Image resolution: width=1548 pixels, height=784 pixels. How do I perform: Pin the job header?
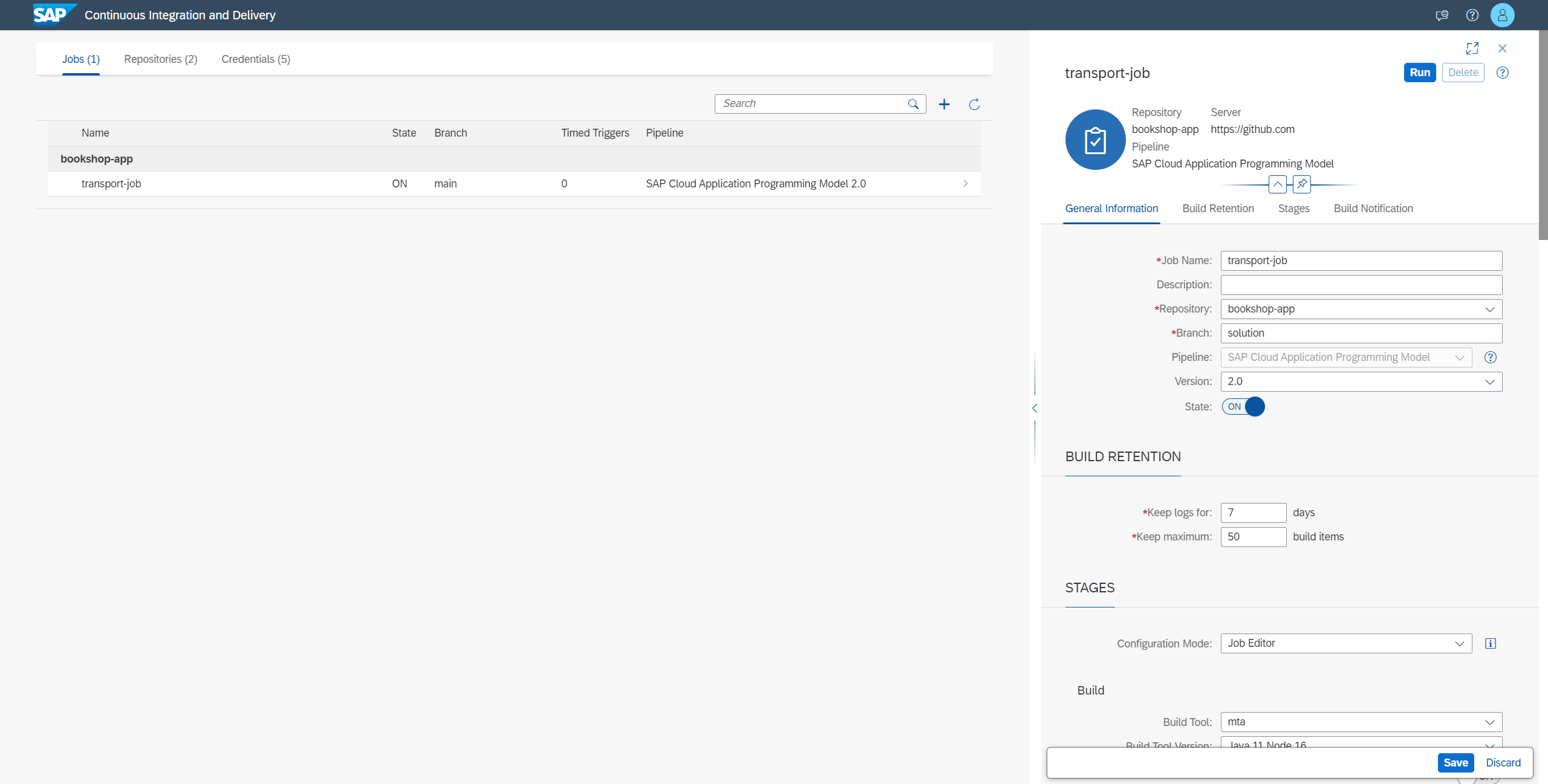1302,184
